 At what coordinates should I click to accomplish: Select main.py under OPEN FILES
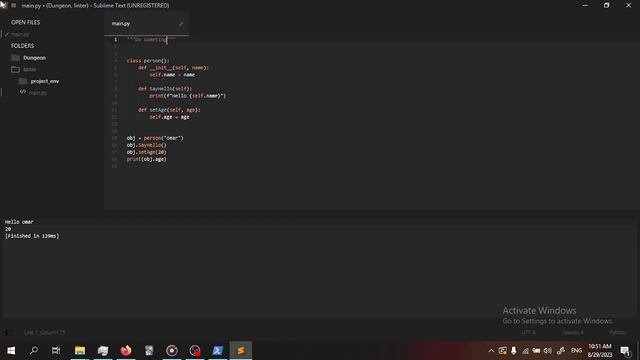pos(20,34)
